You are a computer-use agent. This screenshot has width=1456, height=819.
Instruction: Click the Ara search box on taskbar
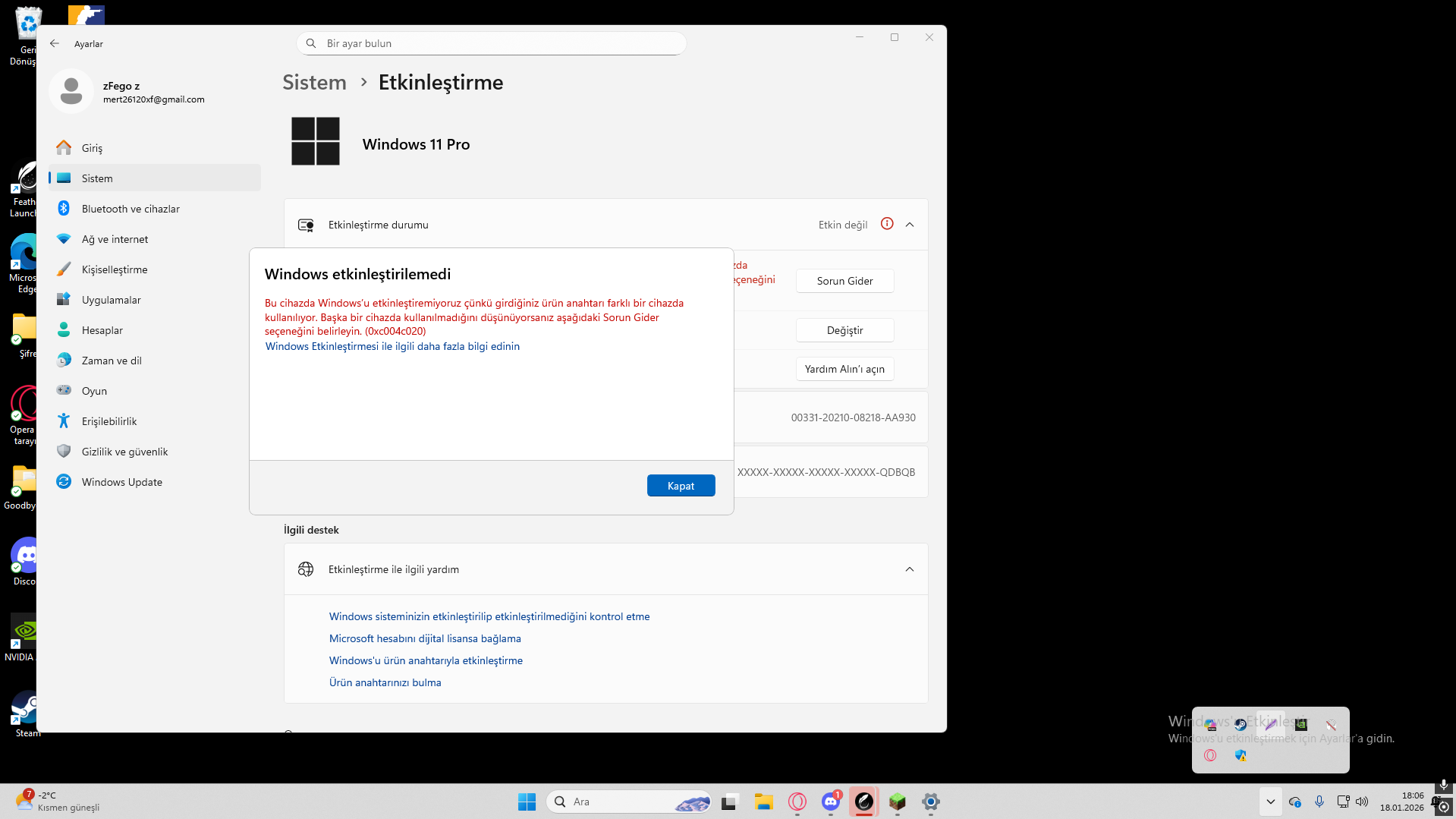tap(628, 802)
